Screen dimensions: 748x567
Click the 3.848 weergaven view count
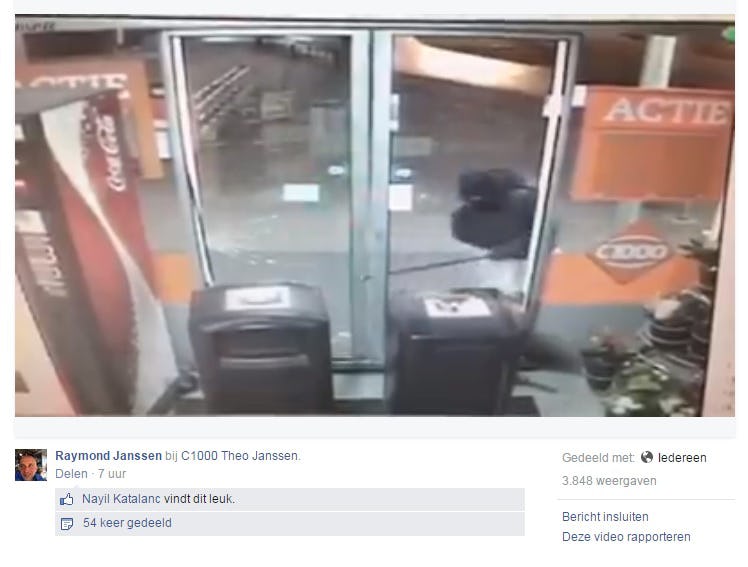609,481
